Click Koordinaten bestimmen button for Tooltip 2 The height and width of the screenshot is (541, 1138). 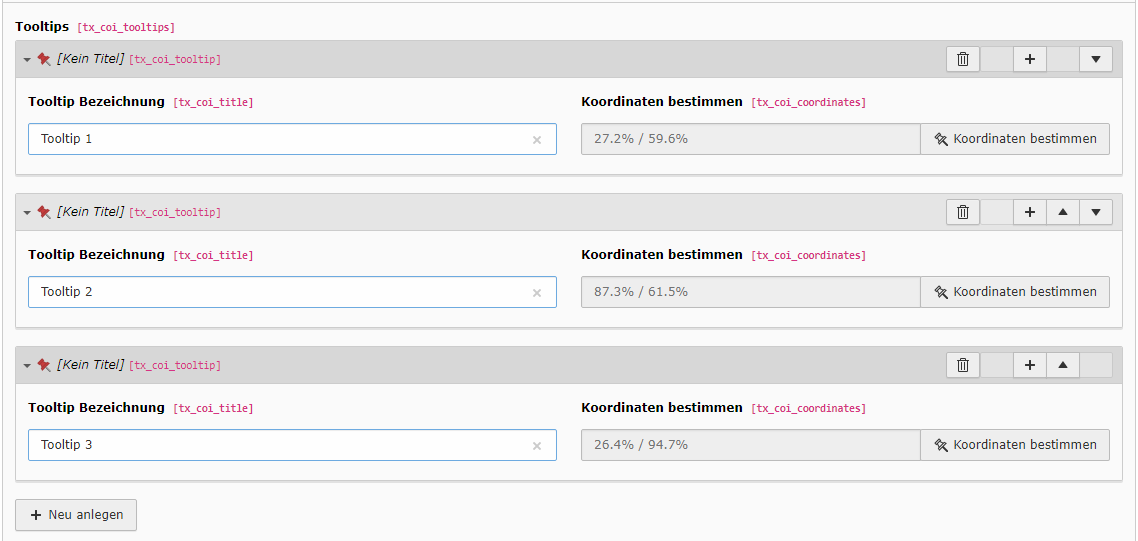click(1015, 292)
